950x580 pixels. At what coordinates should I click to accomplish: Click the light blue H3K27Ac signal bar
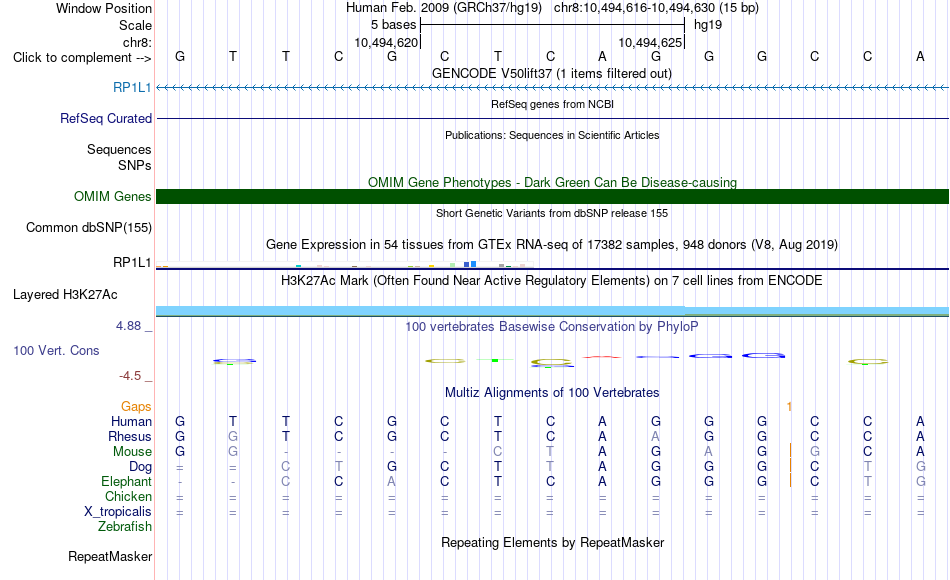point(552,311)
